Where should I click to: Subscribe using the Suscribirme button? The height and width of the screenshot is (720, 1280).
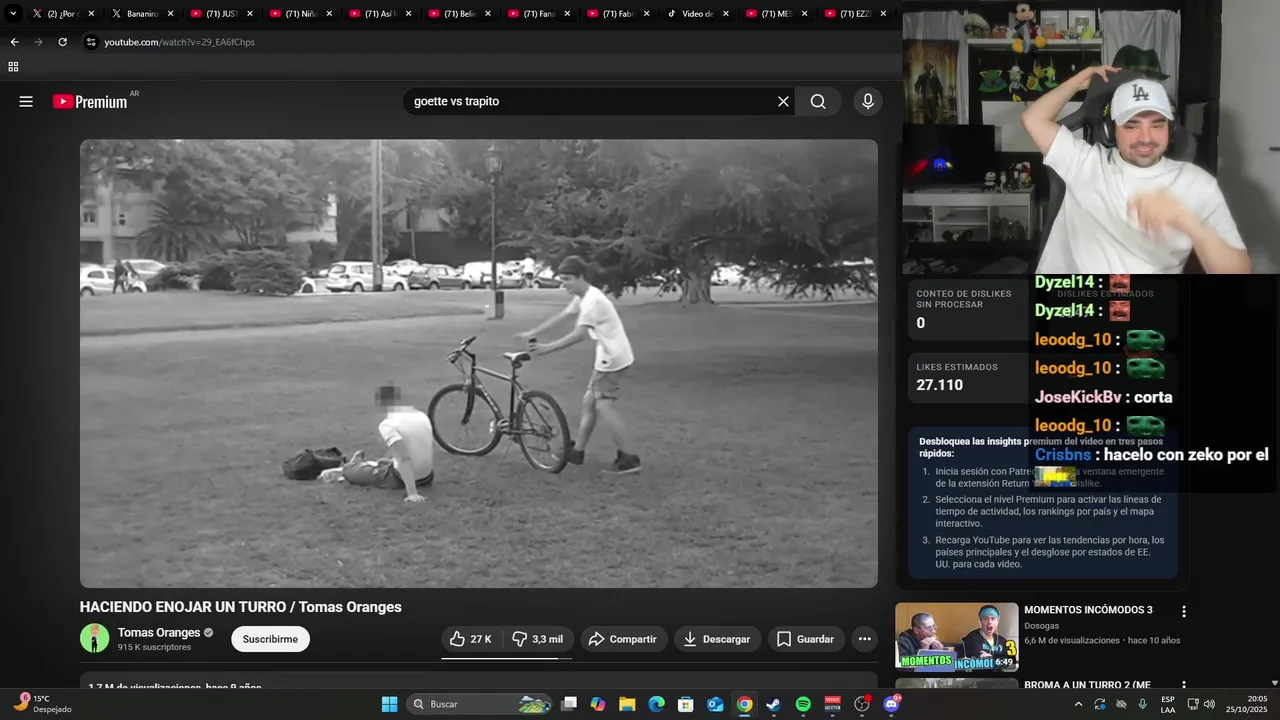[270, 639]
